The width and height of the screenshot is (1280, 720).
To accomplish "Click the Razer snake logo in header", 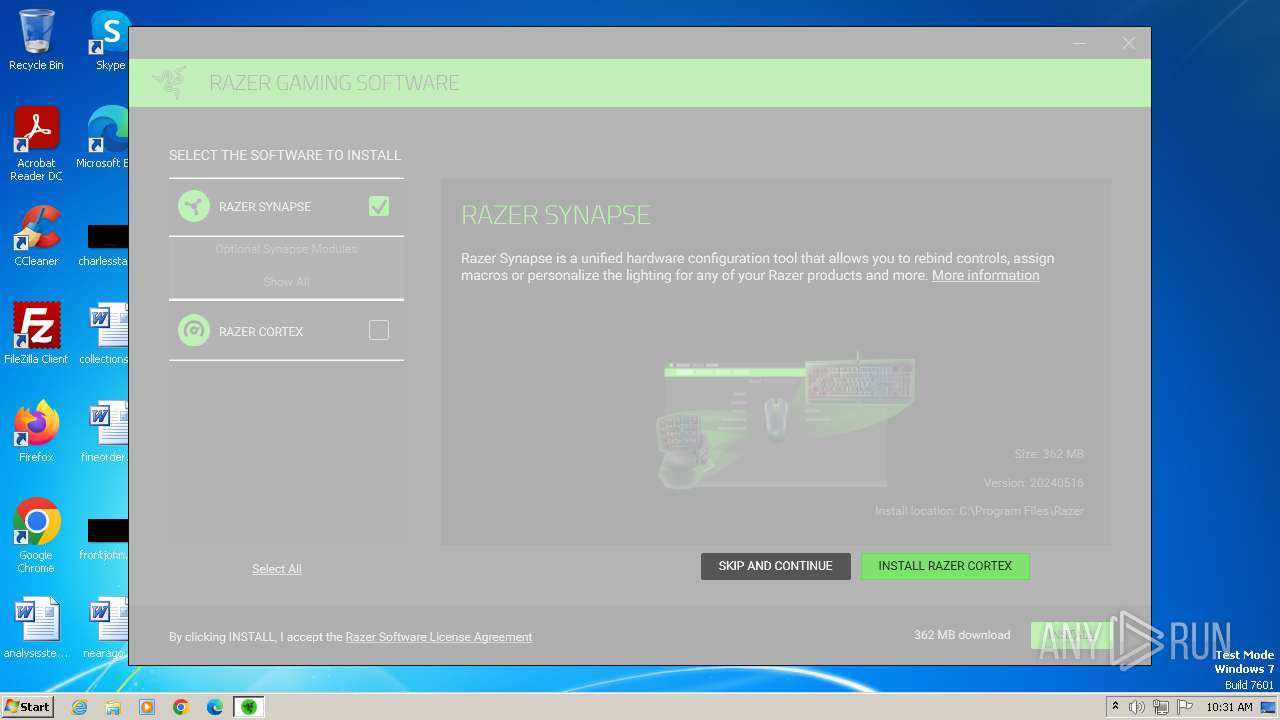I will (x=170, y=83).
